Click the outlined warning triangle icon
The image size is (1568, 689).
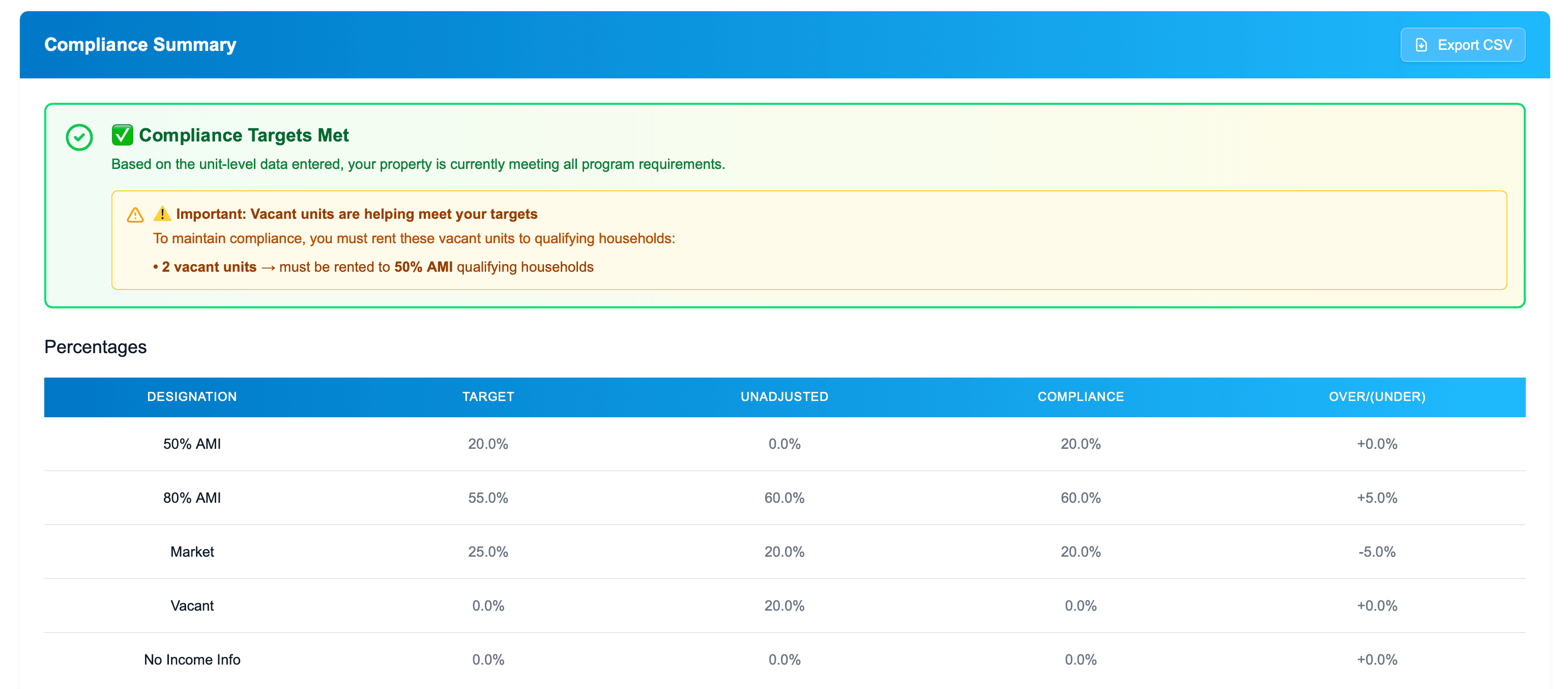135,215
